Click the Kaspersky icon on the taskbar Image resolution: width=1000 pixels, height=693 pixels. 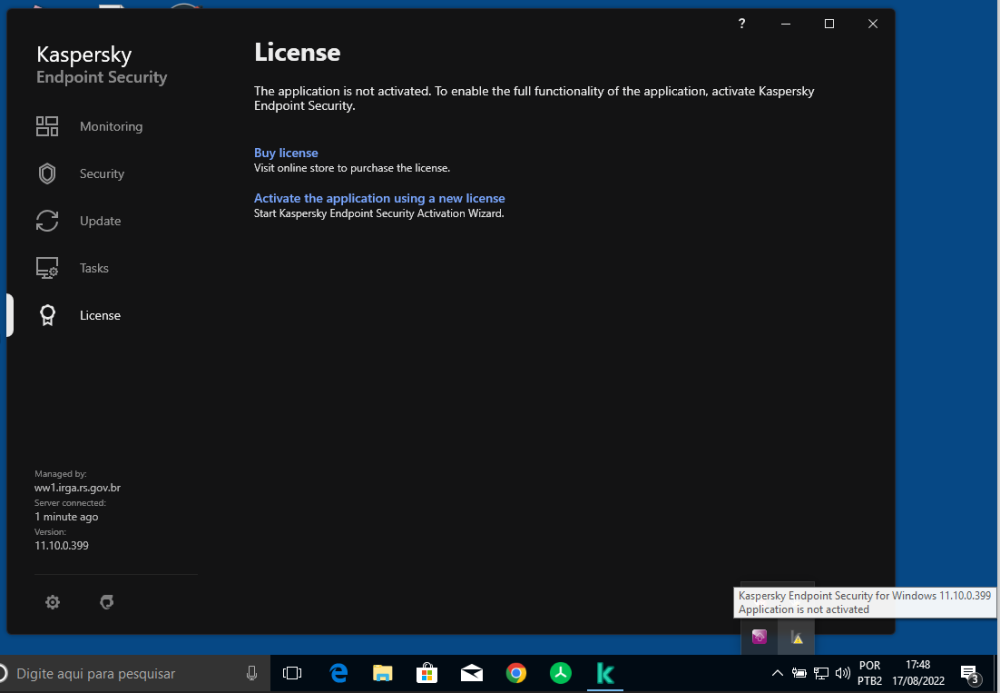point(605,673)
